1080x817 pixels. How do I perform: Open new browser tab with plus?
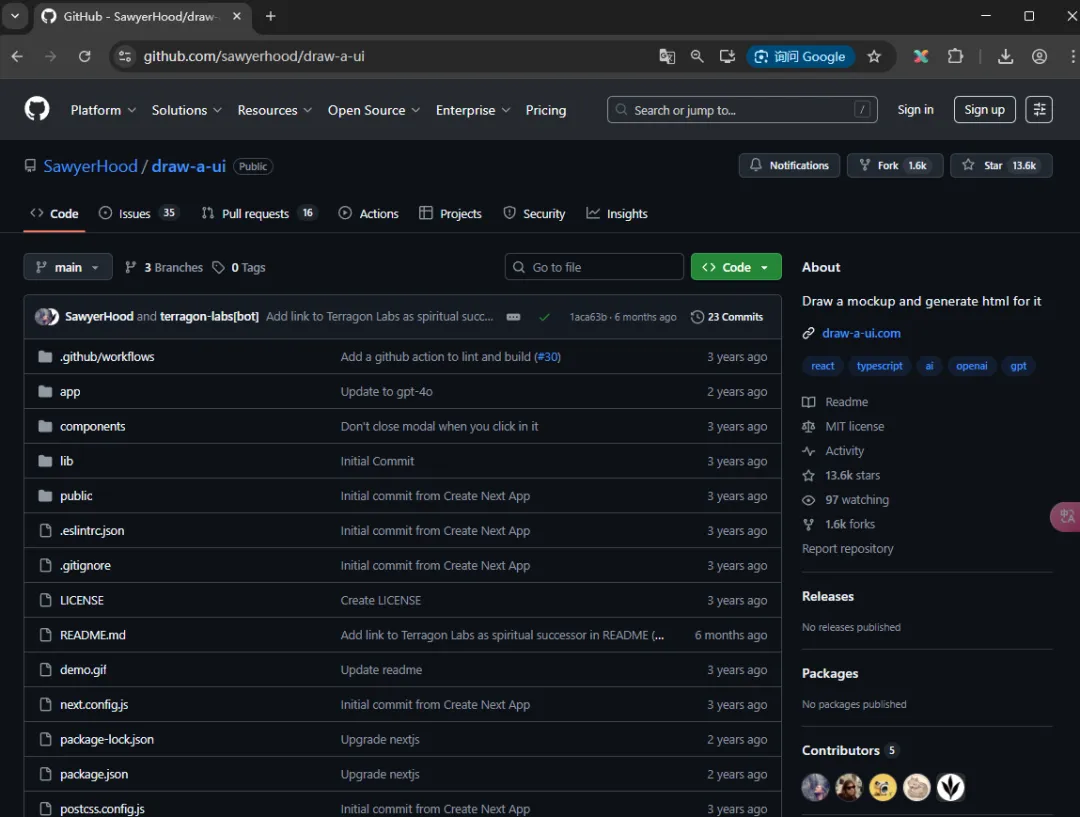pos(271,16)
